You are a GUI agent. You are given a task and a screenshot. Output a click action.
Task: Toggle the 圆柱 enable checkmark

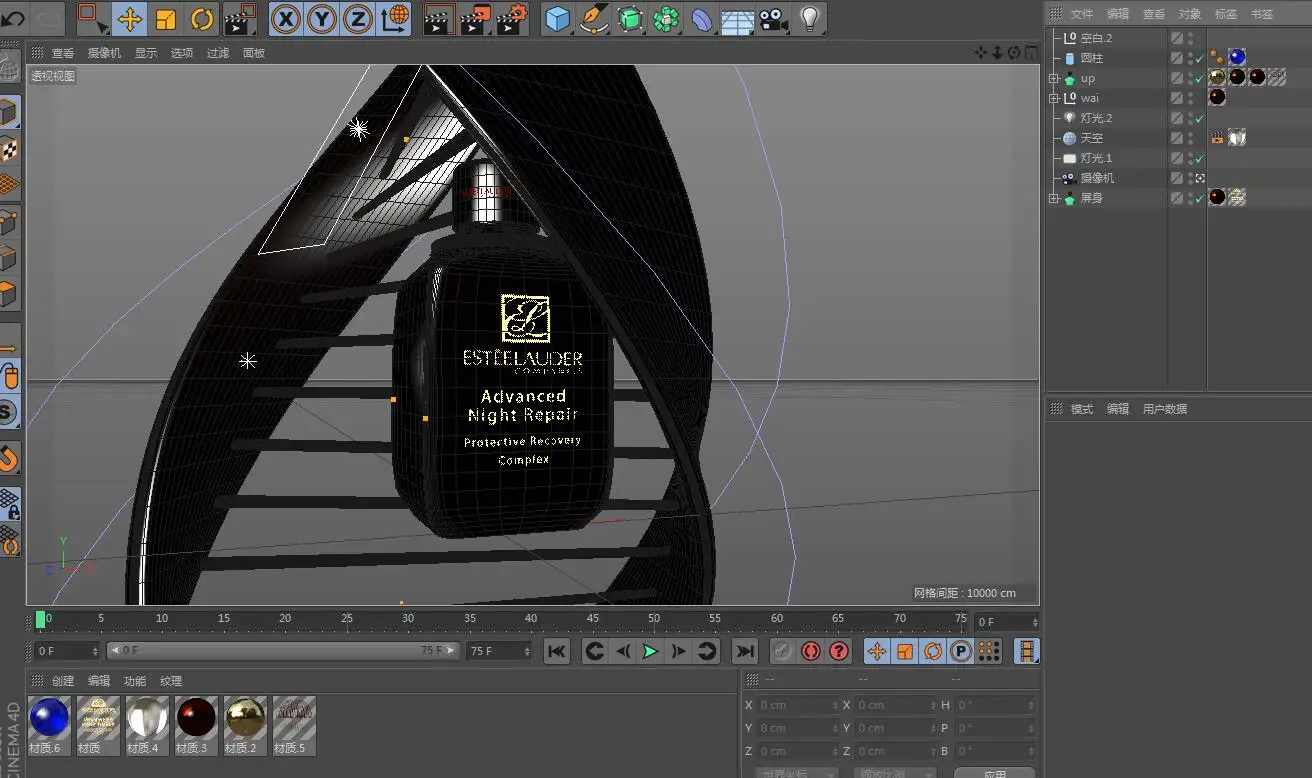click(1199, 58)
